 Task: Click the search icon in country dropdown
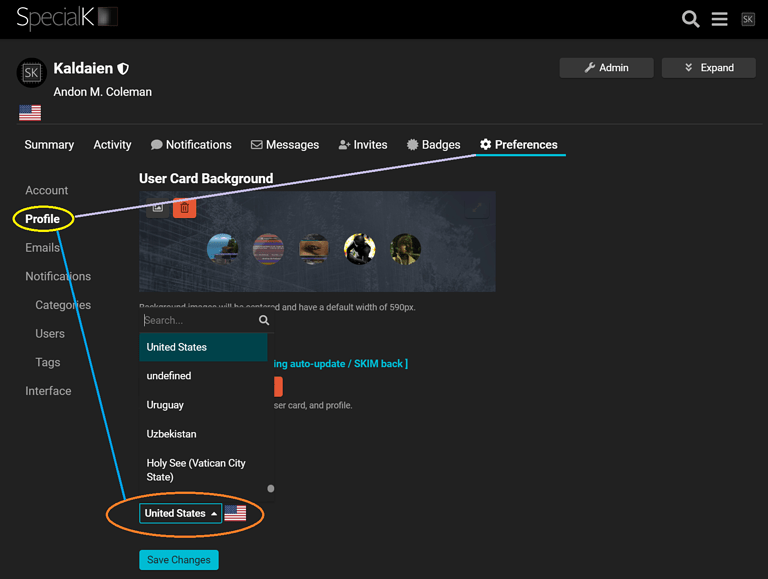(264, 321)
